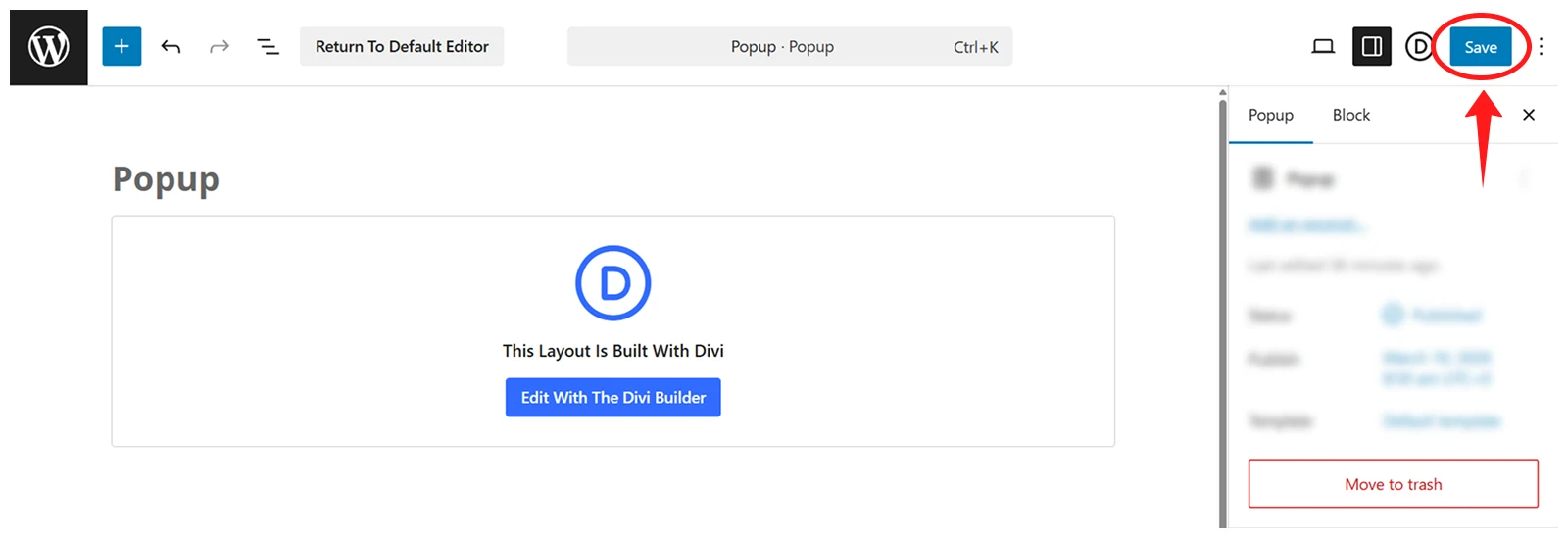1568x538 pixels.
Task: Open the three-dot options menu
Action: 1541,46
